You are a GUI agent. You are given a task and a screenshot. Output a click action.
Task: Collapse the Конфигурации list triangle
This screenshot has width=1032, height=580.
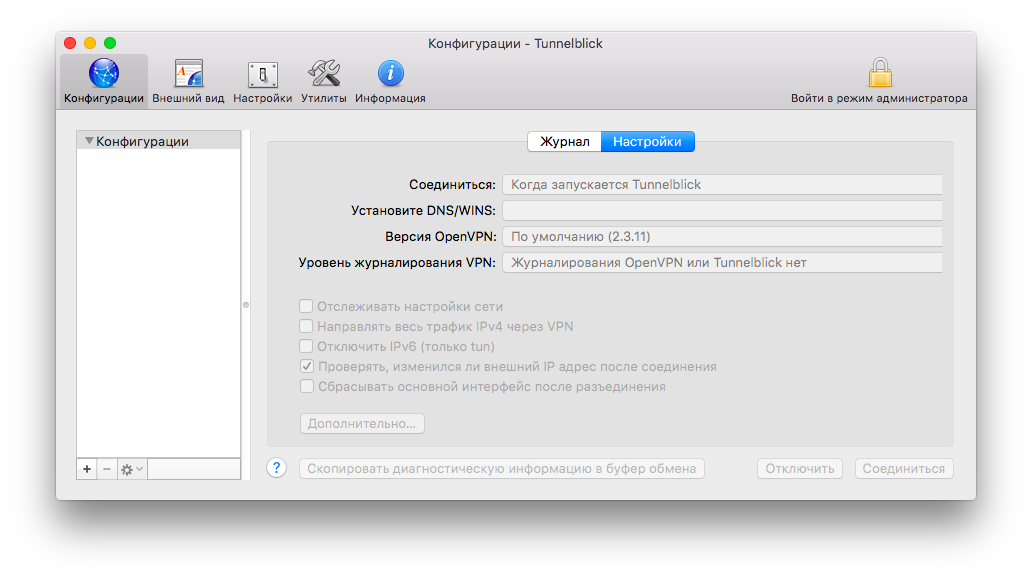[x=89, y=141]
